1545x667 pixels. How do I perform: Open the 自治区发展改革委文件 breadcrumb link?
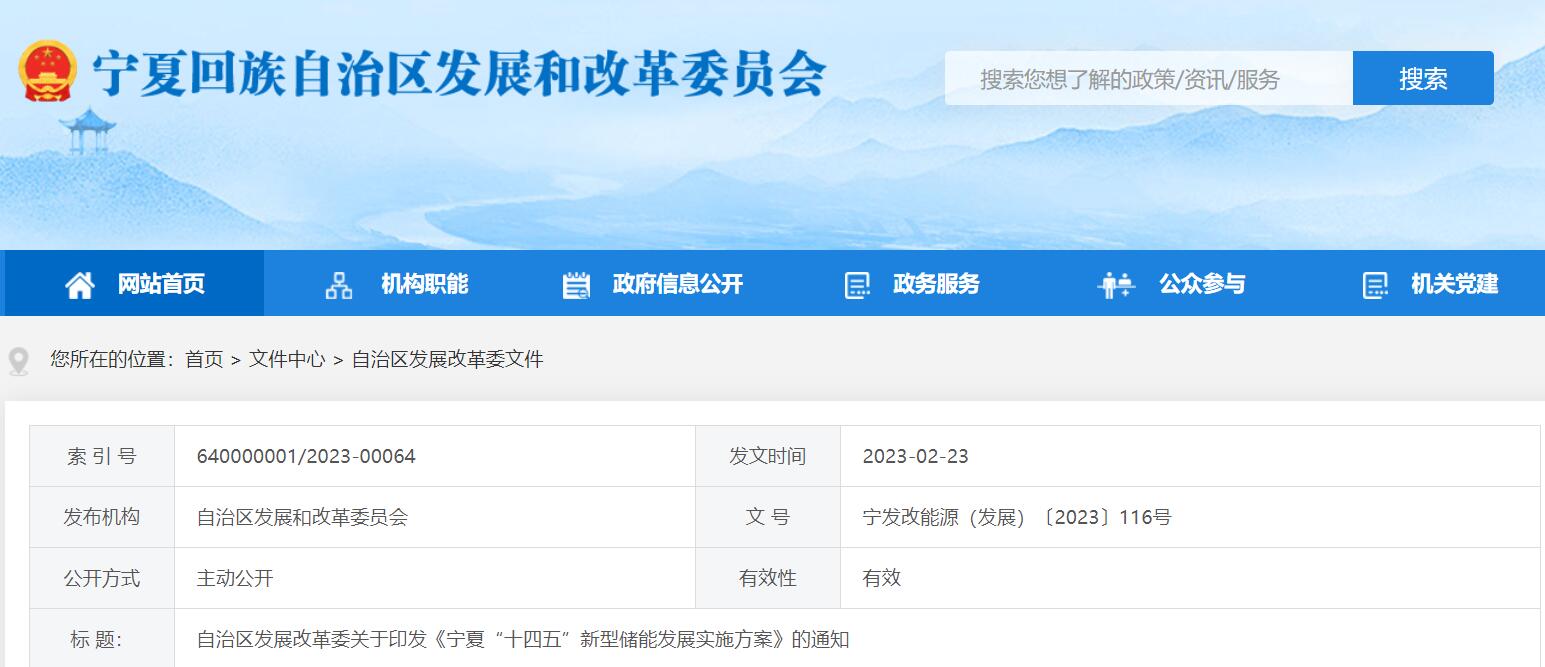pyautogui.click(x=447, y=359)
